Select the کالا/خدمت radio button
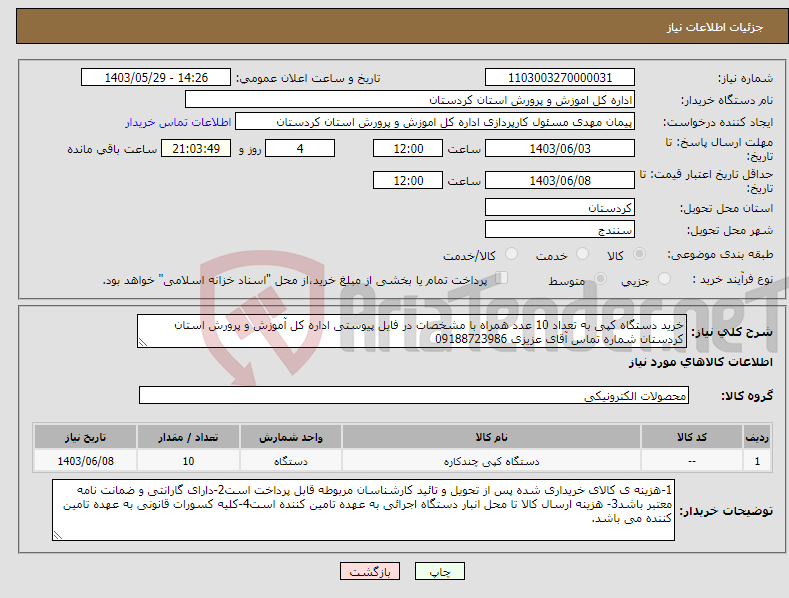This screenshot has height=598, width=789. click(511, 254)
